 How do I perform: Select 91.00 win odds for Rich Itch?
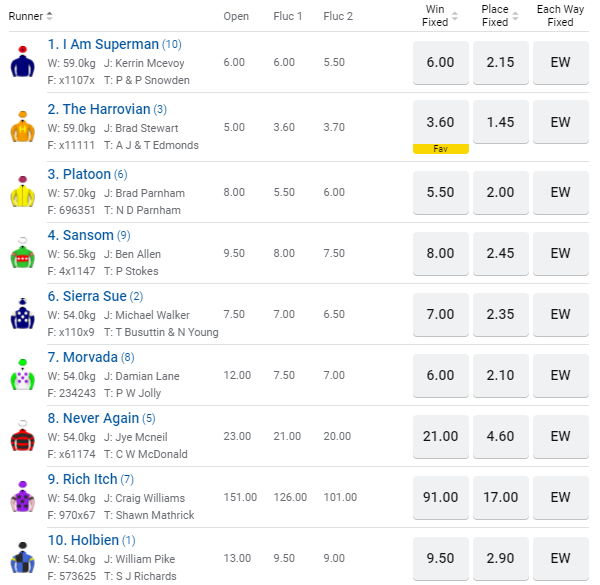[x=440, y=497]
